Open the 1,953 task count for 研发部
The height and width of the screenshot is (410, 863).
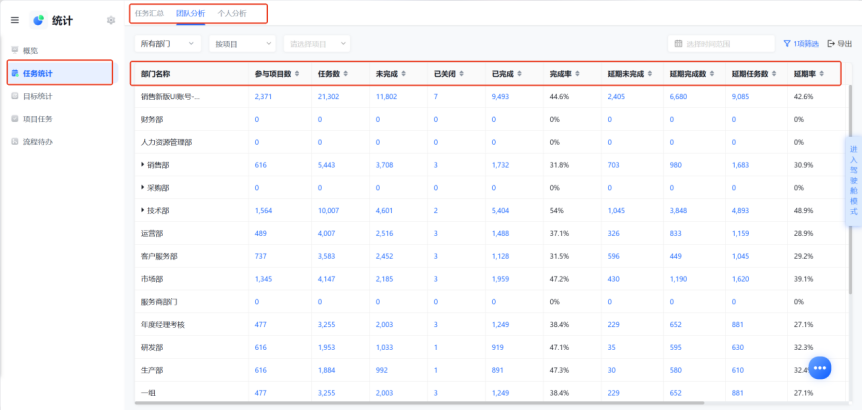326,348
